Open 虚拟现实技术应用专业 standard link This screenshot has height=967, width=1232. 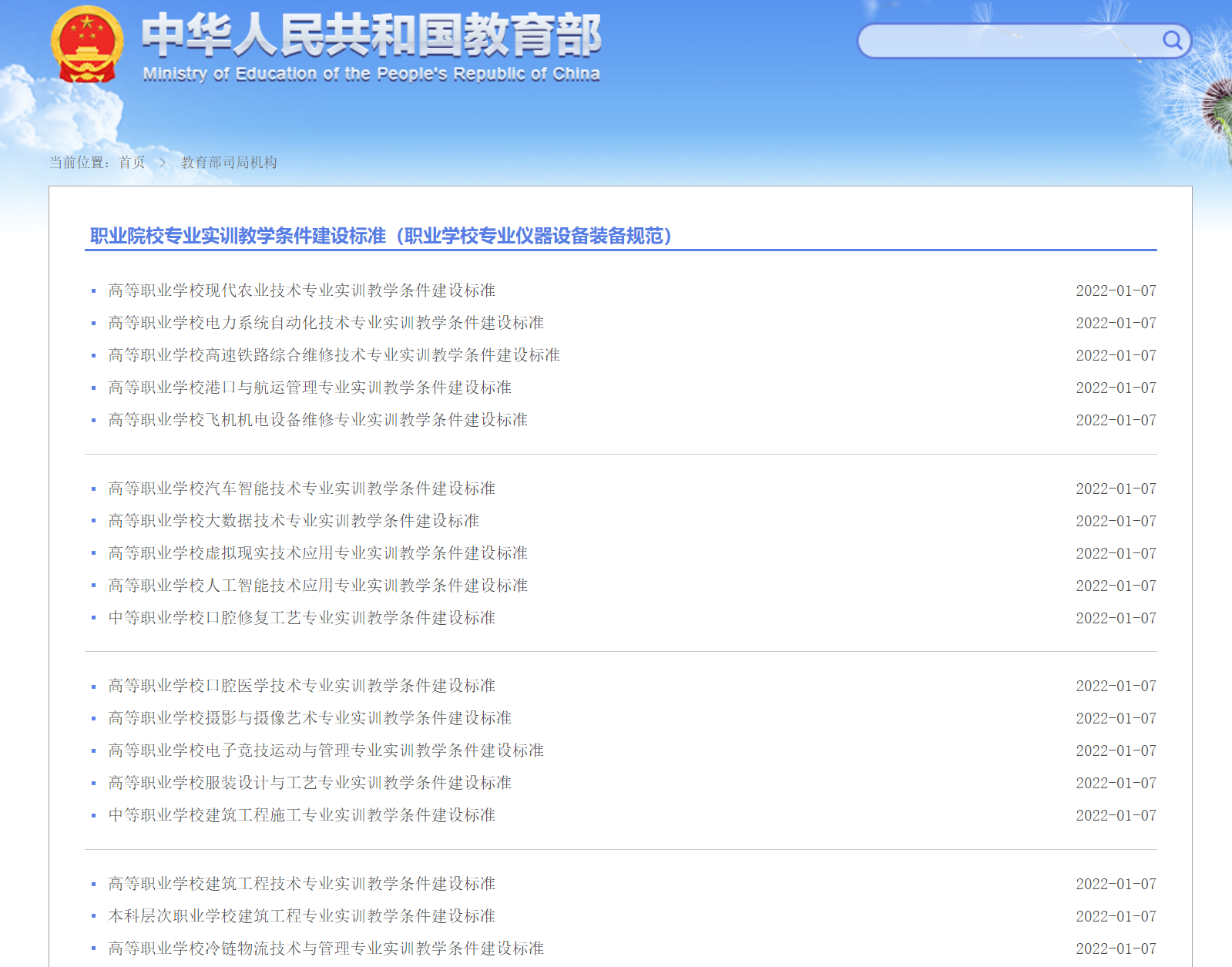[x=317, y=553]
